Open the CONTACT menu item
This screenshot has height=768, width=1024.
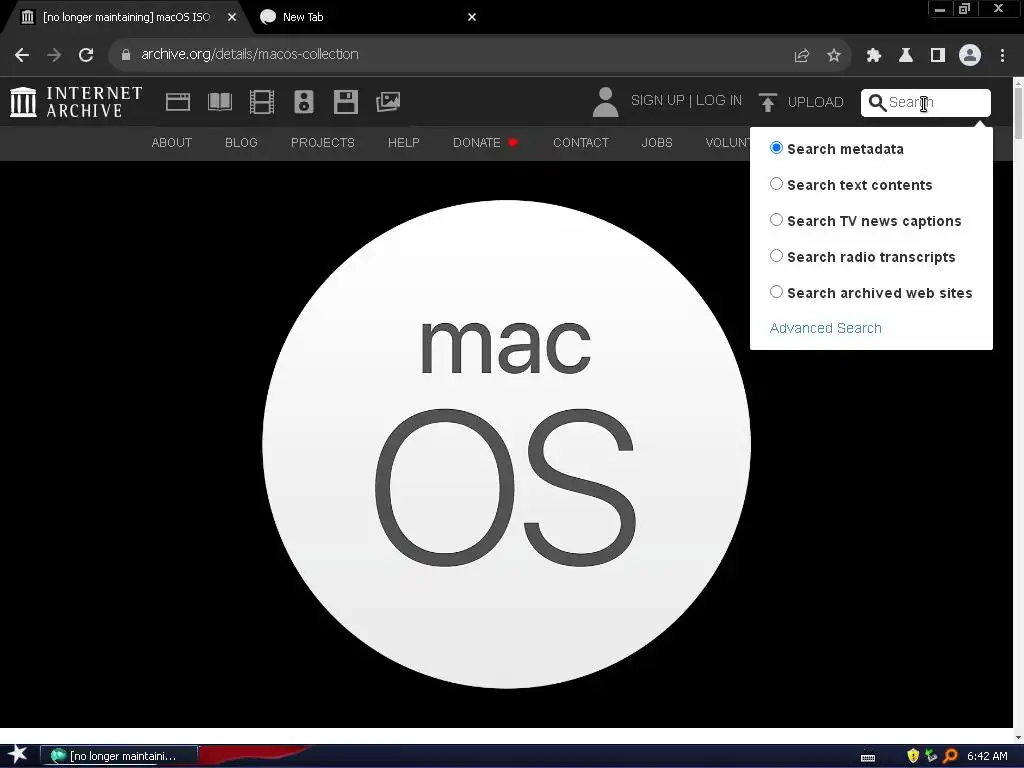coord(581,142)
